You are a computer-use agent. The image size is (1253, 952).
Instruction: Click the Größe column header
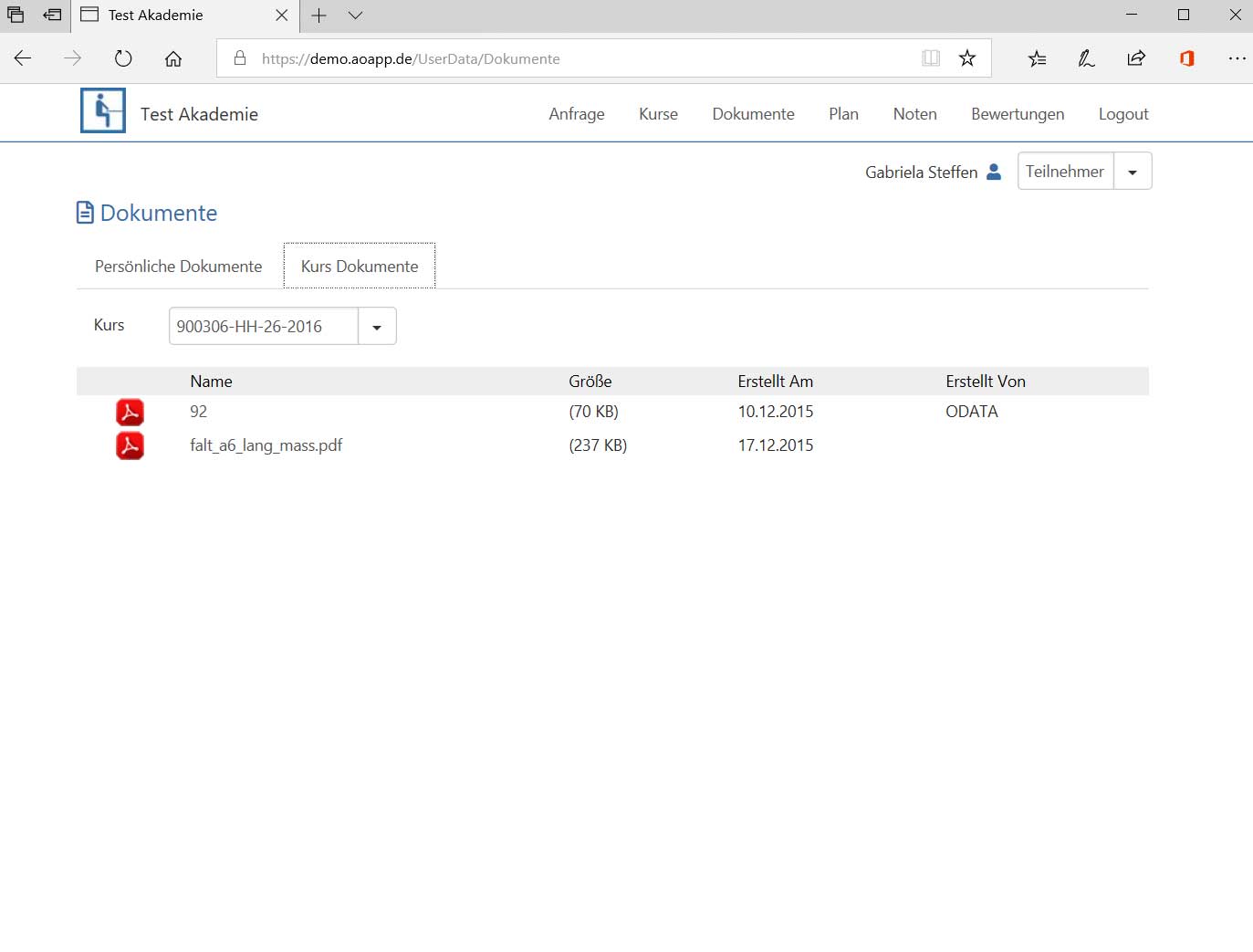pyautogui.click(x=590, y=382)
